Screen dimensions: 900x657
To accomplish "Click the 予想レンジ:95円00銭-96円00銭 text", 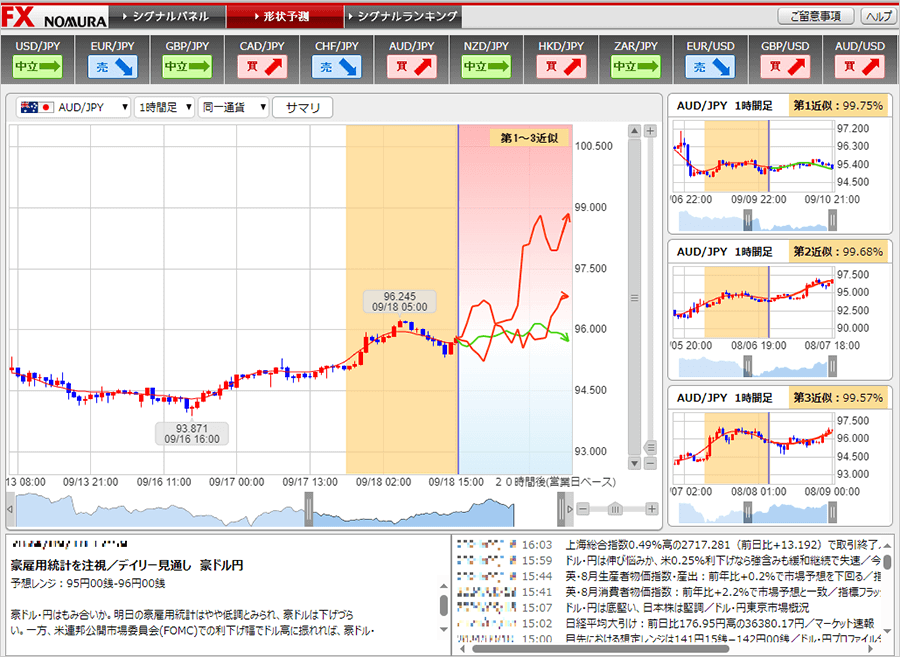I will pyautogui.click(x=88, y=584).
